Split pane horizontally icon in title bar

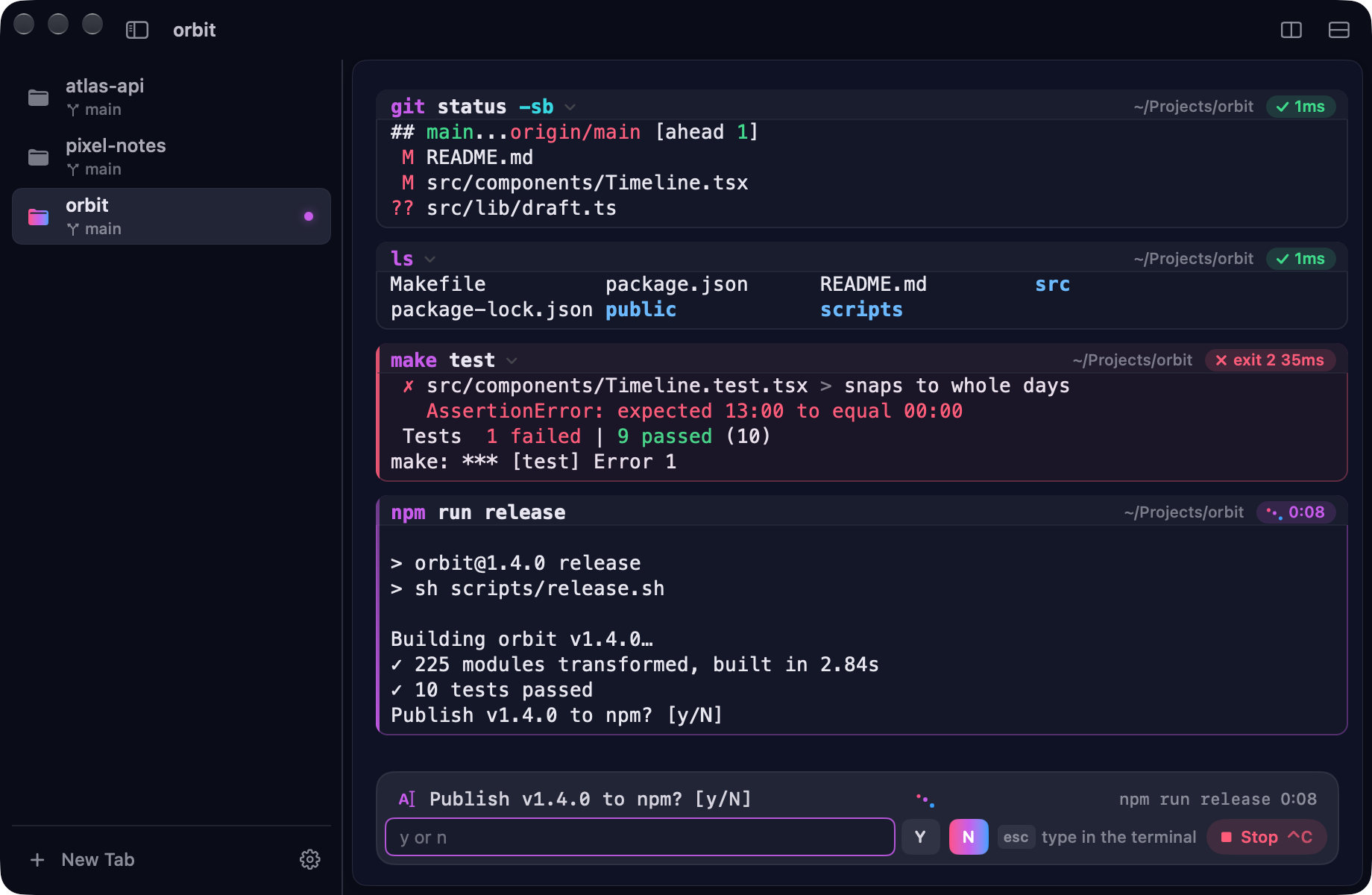[1339, 30]
